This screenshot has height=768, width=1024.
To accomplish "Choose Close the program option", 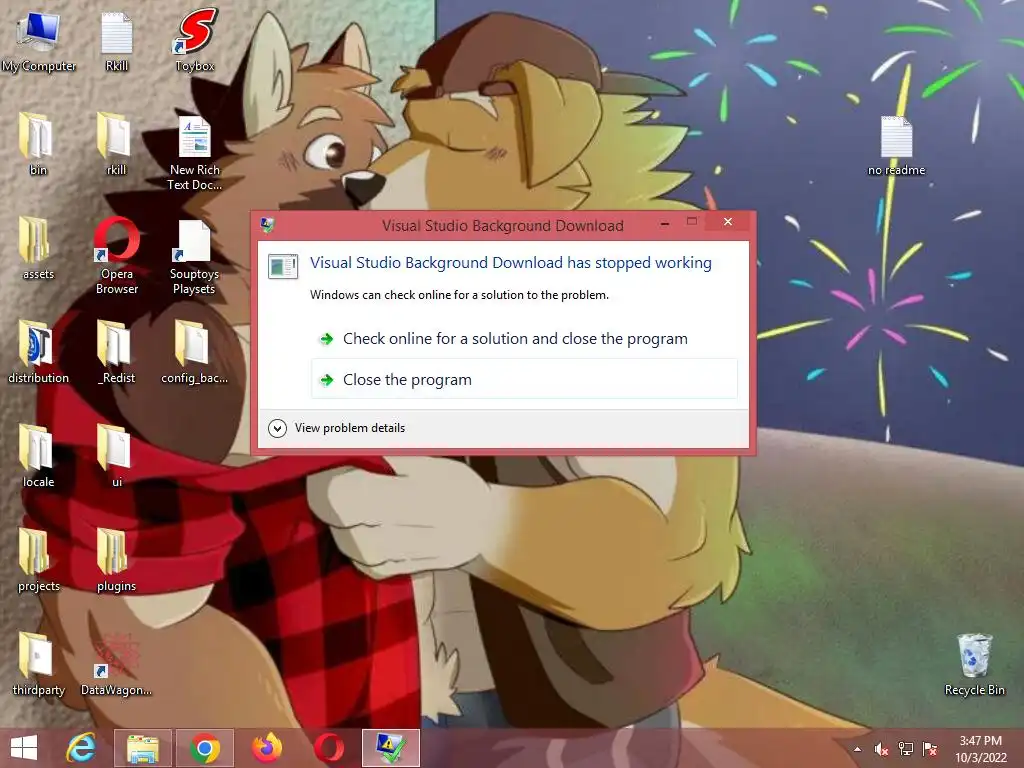I will (x=524, y=379).
